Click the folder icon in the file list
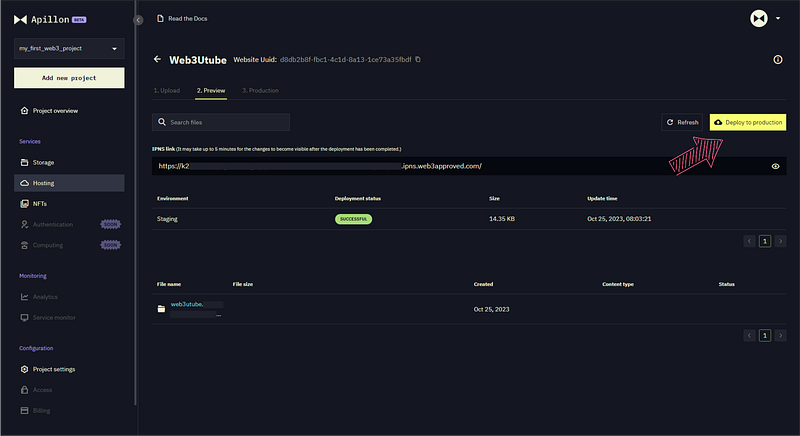This screenshot has width=800, height=436. (161, 309)
